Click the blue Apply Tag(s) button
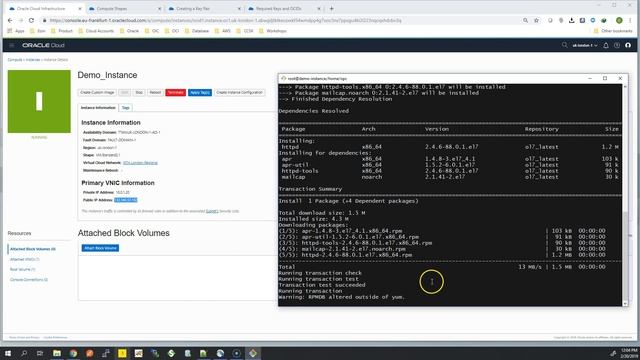The image size is (640, 360). [x=200, y=93]
